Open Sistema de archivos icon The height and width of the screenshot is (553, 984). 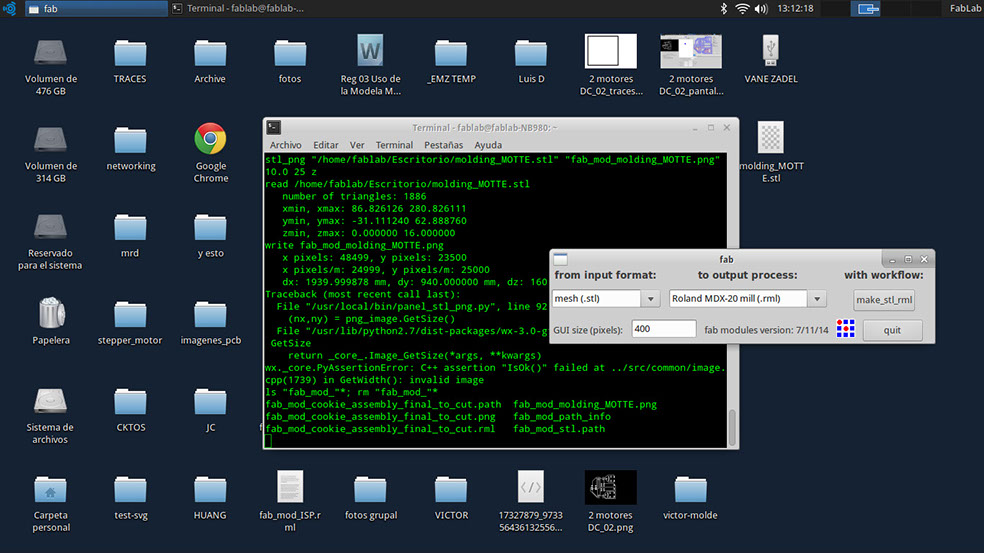[50, 400]
